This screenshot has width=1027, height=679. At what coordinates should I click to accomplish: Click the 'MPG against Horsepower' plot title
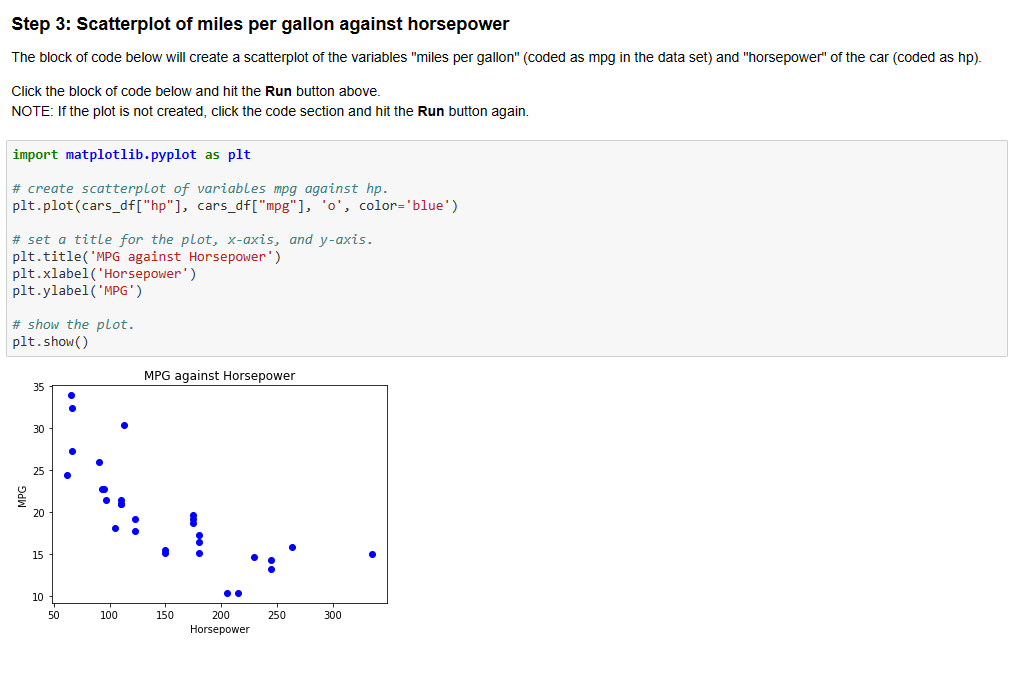point(219,376)
